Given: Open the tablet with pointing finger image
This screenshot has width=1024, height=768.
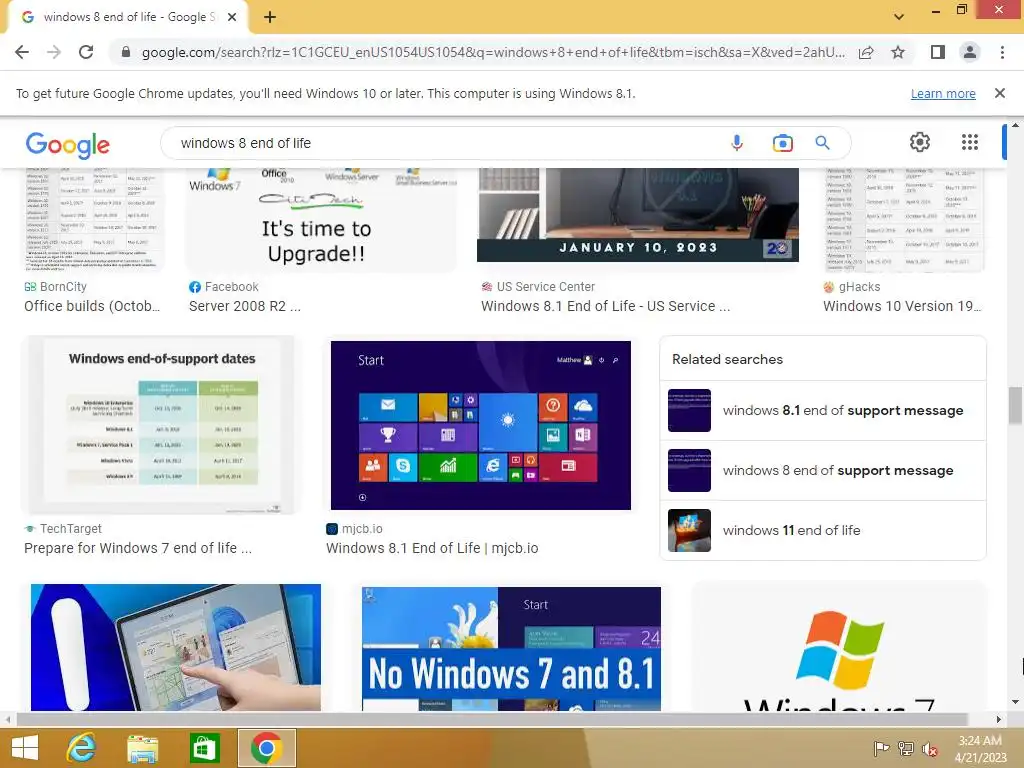Looking at the screenshot, I should pyautogui.click(x=176, y=647).
